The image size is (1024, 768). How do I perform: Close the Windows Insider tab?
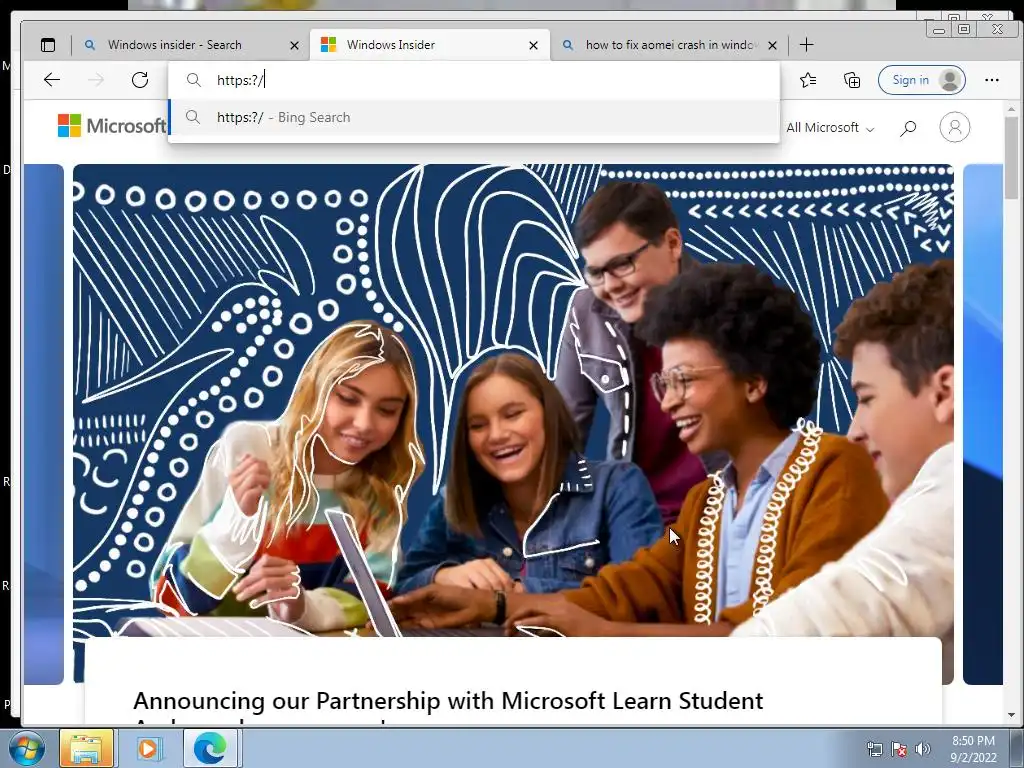click(534, 45)
